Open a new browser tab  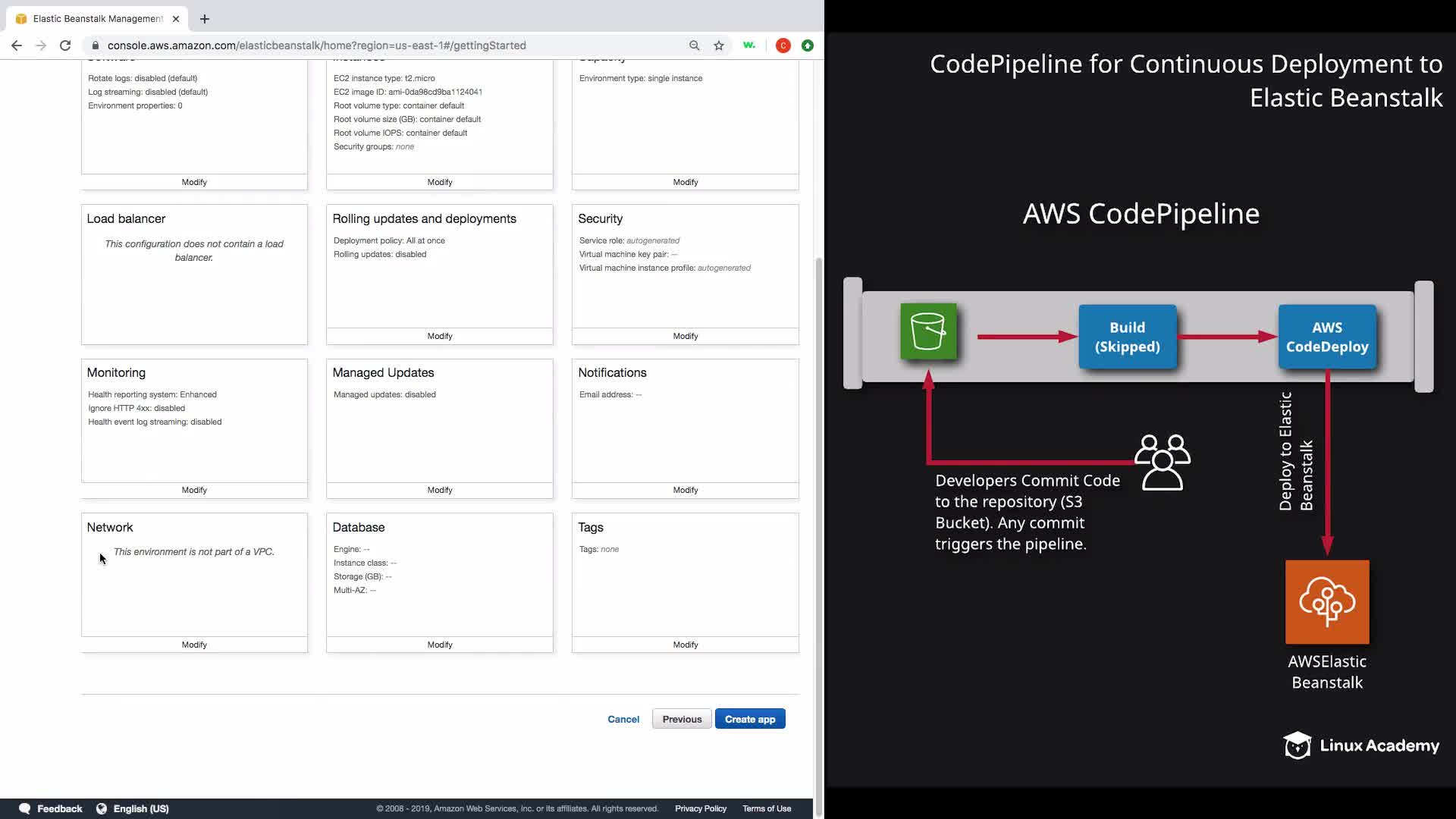tap(205, 19)
